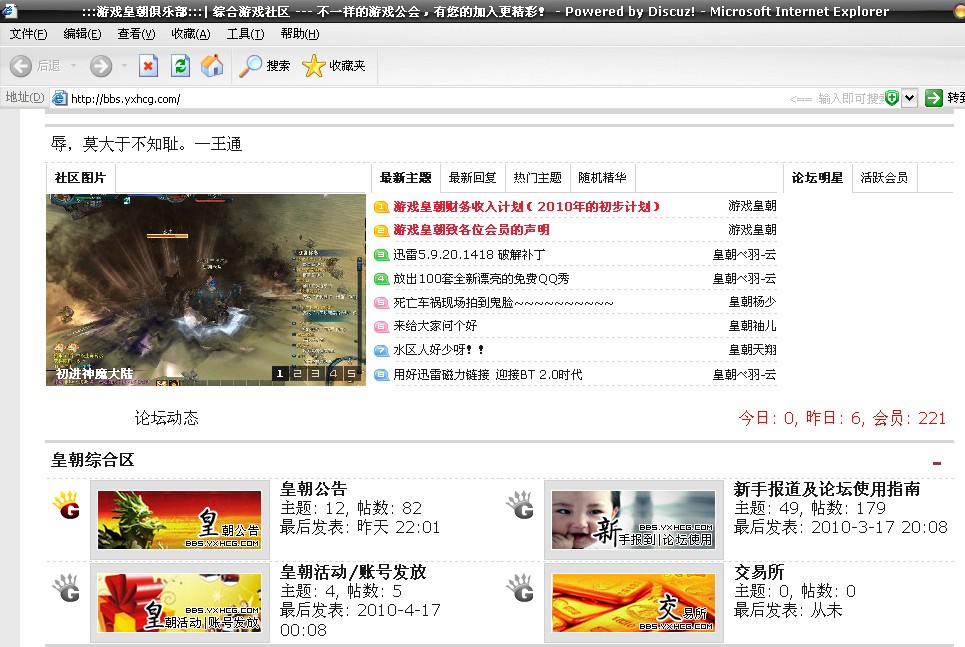
Task: Open thread 水区人好少呀
Action: [x=439, y=350]
